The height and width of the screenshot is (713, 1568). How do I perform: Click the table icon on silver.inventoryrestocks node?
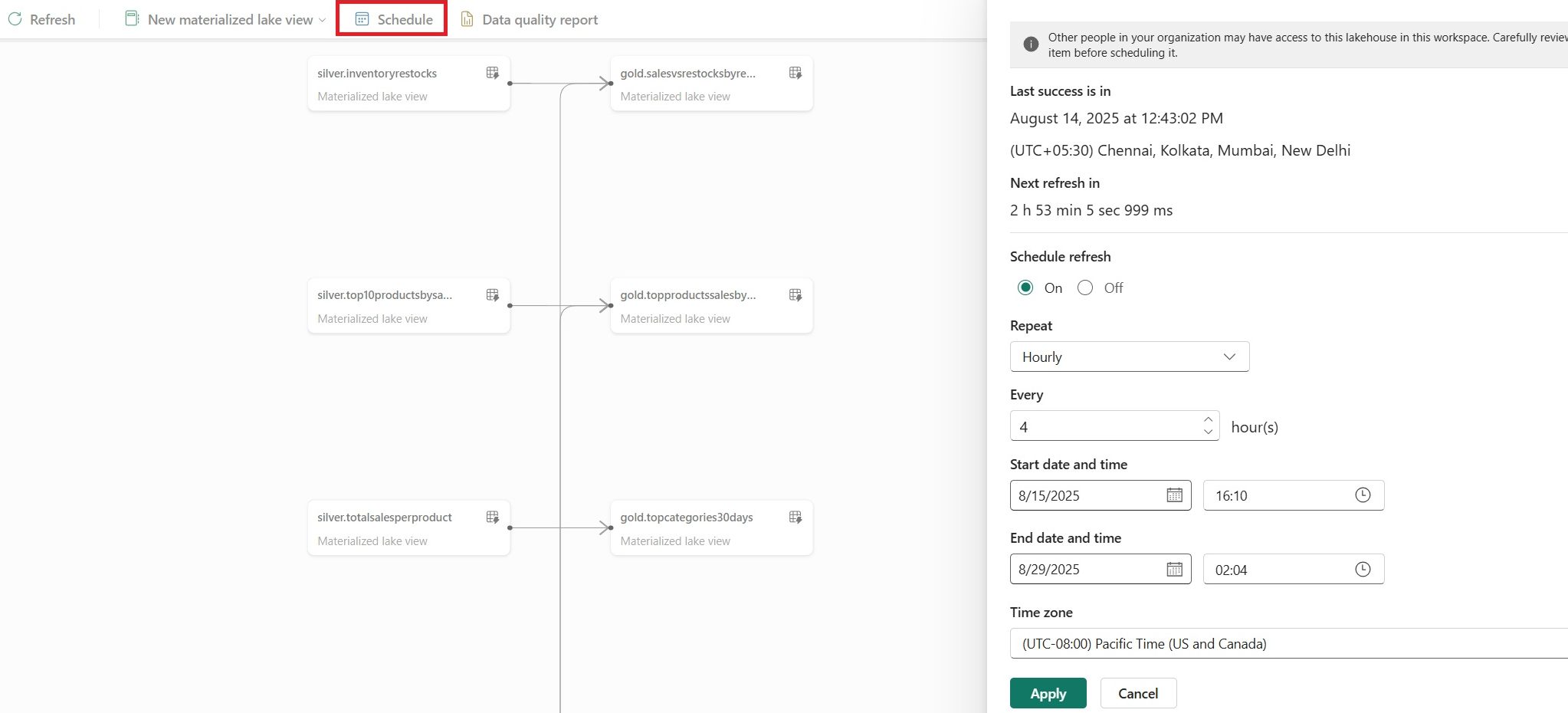point(491,72)
